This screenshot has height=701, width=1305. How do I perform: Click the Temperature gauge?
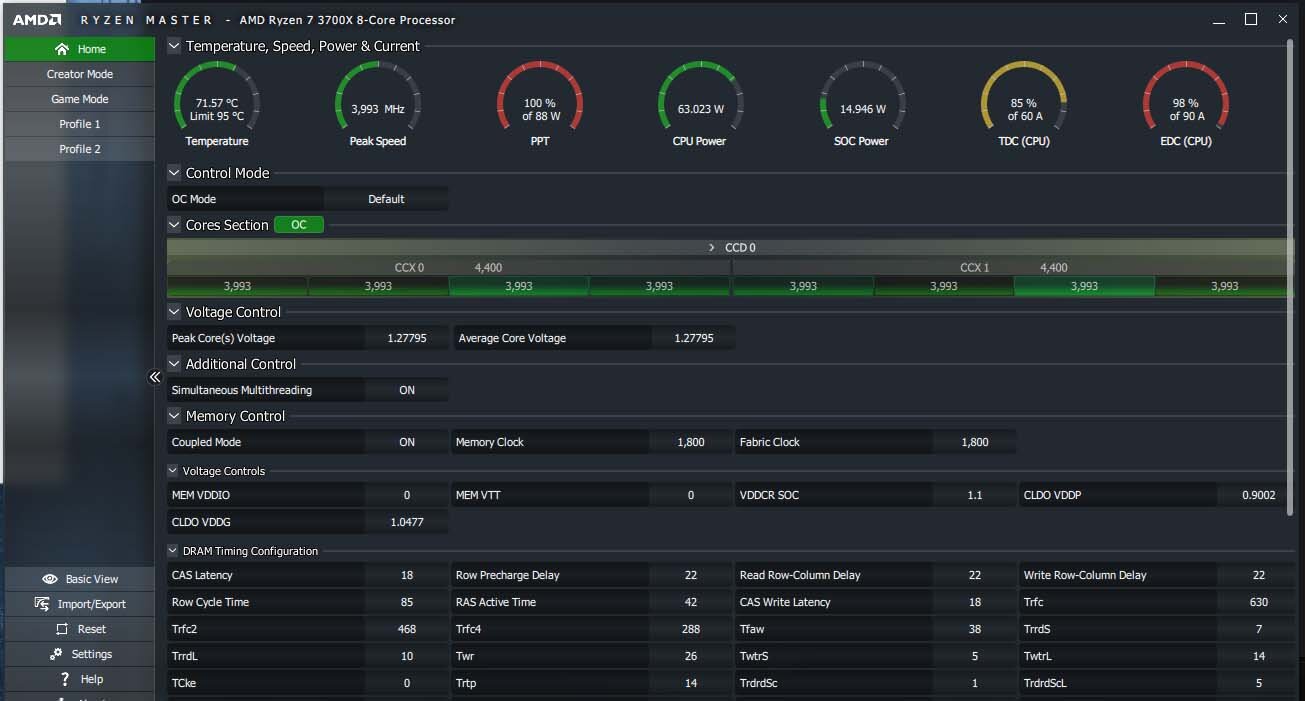[x=217, y=104]
